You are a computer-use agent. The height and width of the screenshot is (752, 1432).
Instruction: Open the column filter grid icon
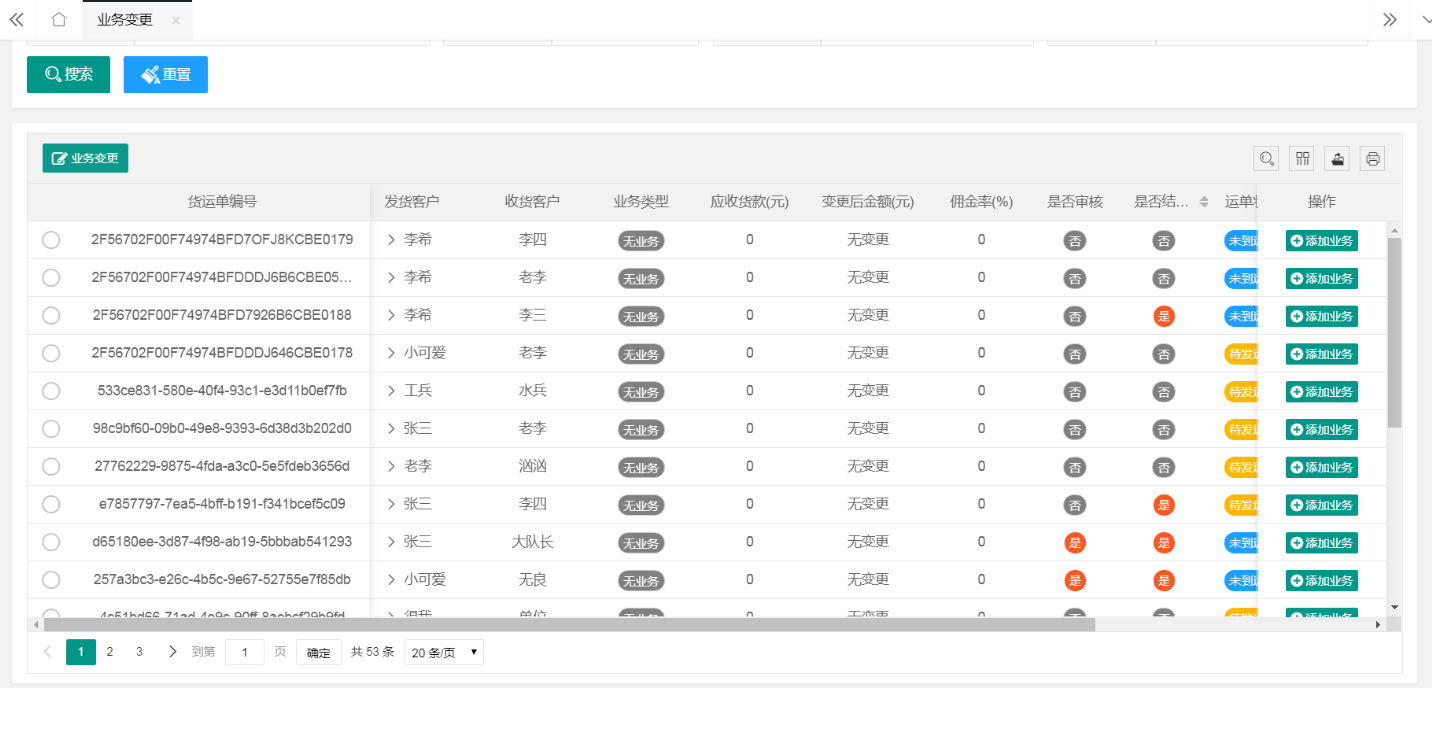[x=1301, y=158]
